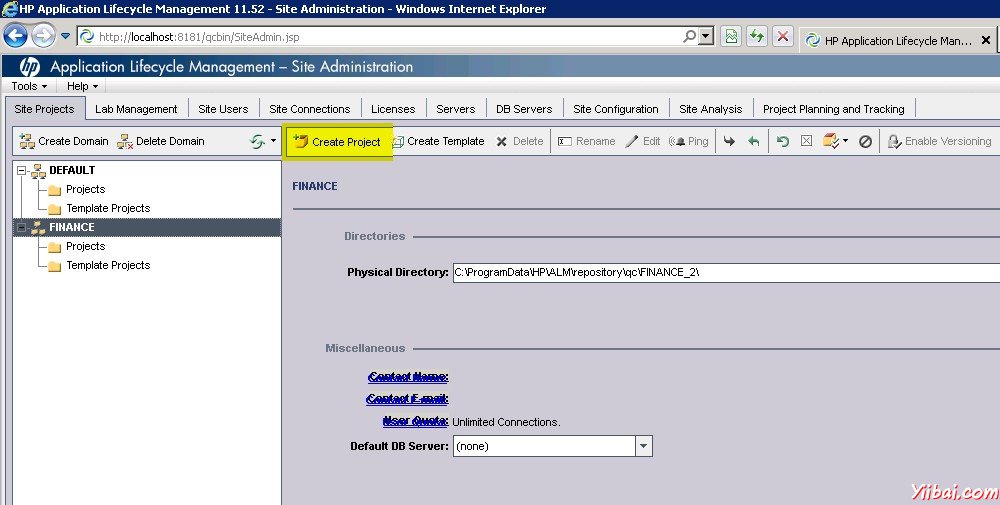Switch to the Site Projects tab

[x=45, y=109]
